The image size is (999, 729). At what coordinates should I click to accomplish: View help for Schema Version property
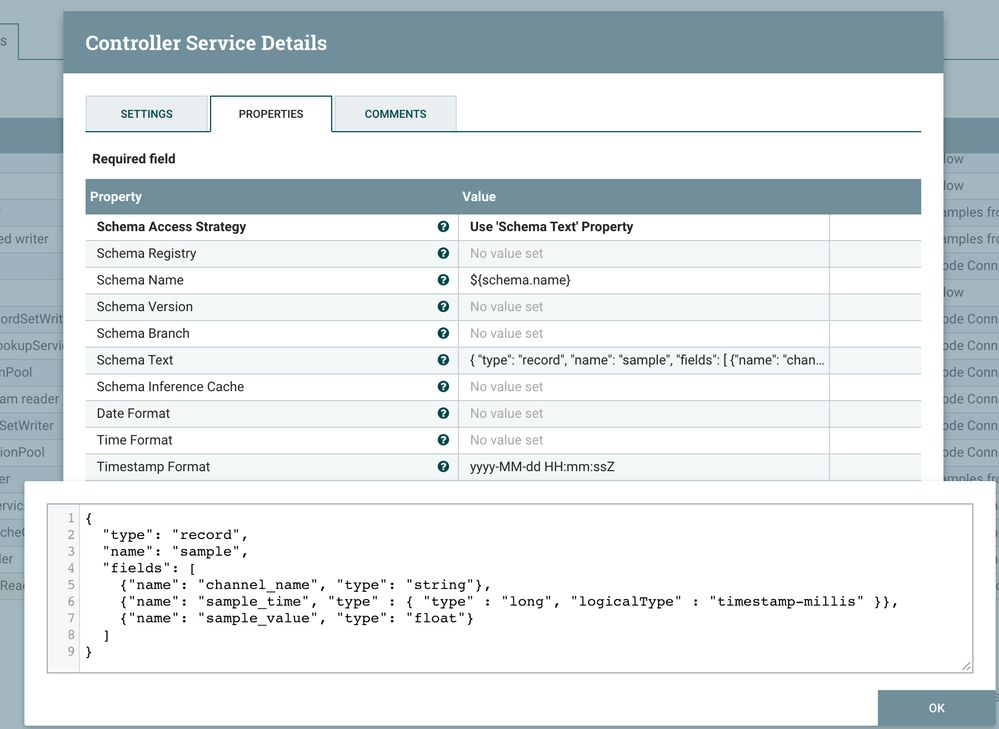click(443, 307)
